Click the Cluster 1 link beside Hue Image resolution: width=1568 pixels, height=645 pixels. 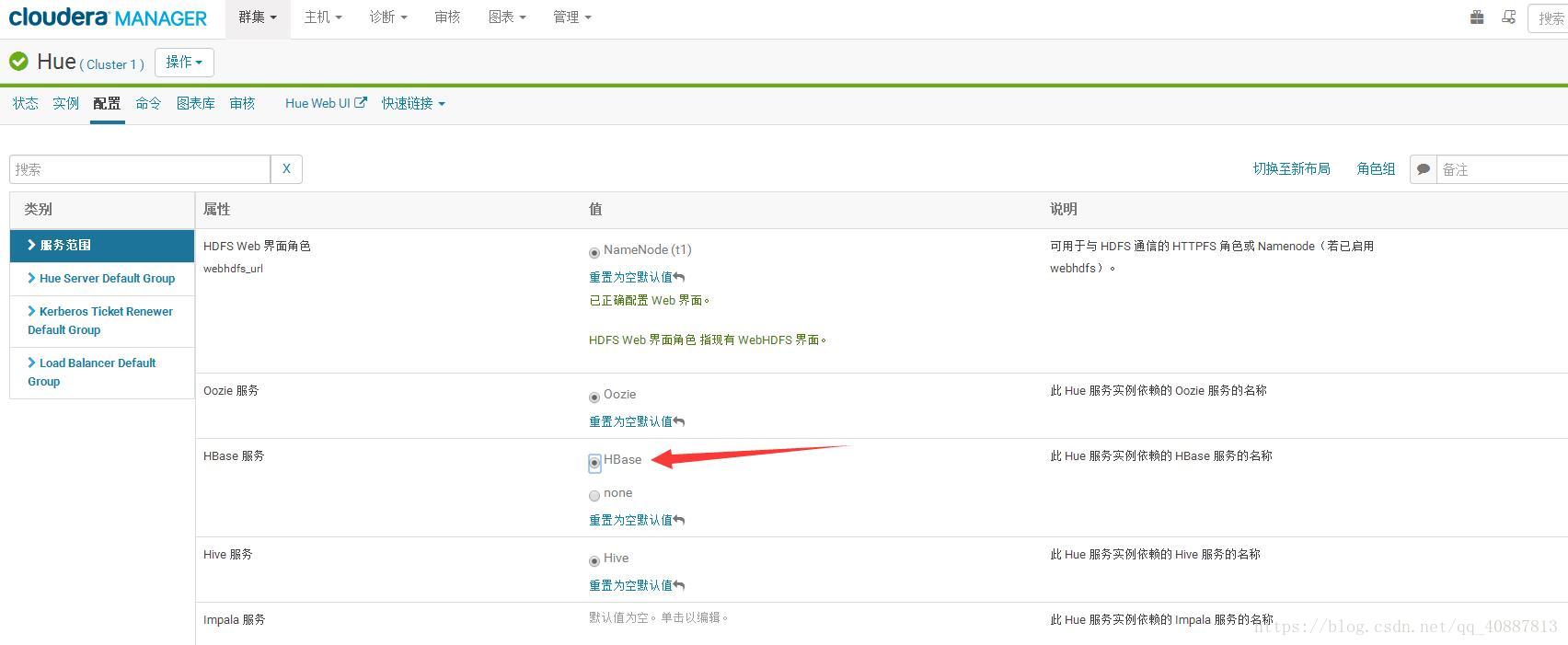click(112, 64)
